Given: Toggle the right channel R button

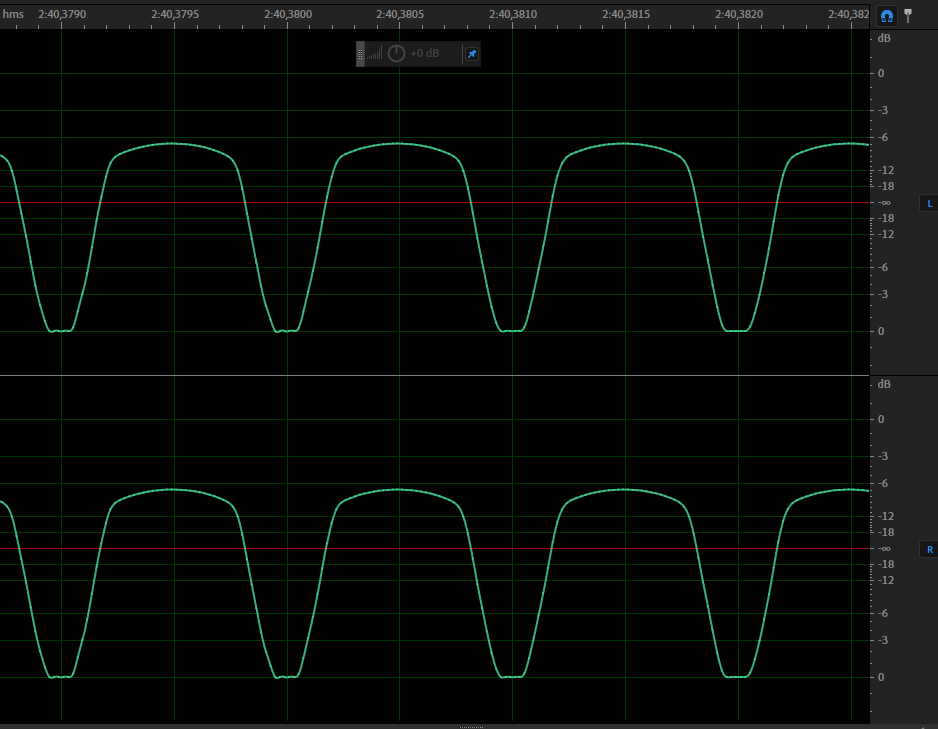Looking at the screenshot, I should [929, 549].
